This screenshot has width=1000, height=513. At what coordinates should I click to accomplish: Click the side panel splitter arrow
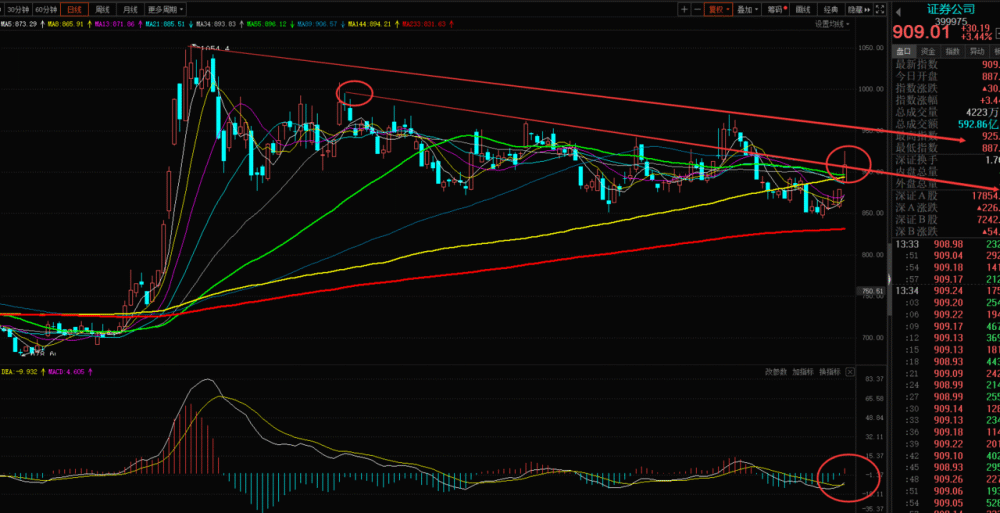pos(888,279)
